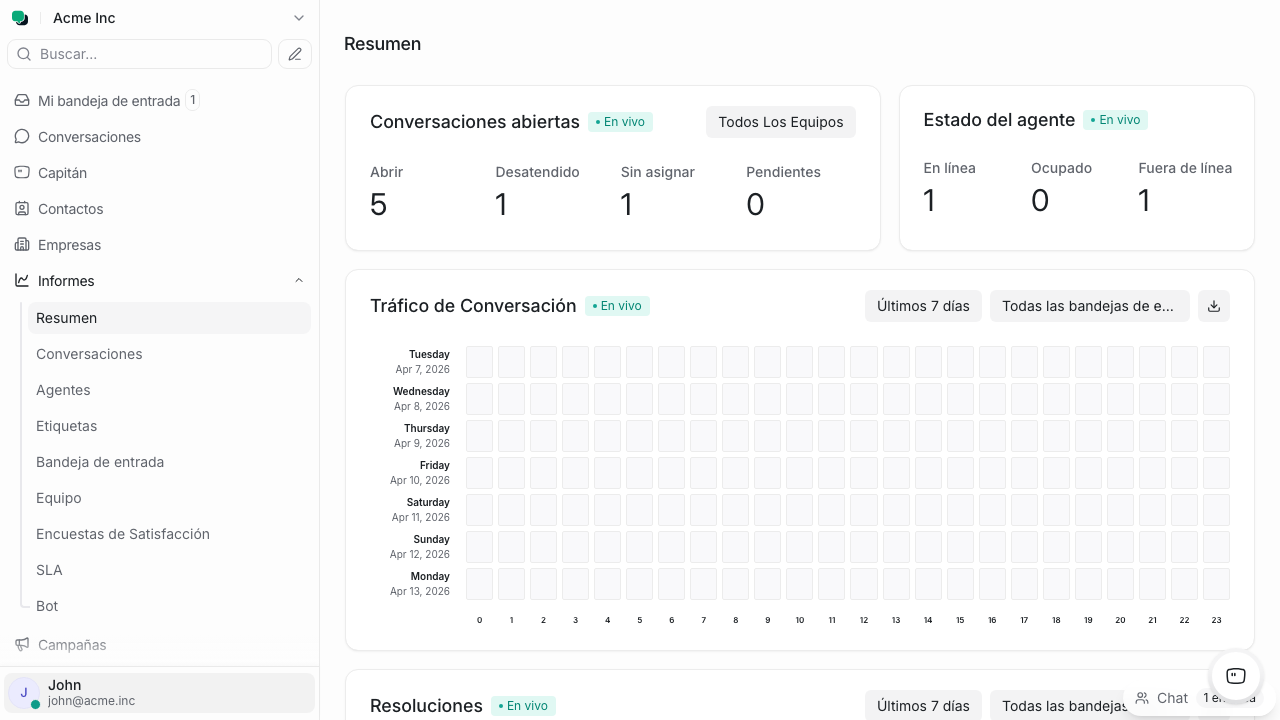
Task: Go to the Agentes report
Action: [63, 390]
